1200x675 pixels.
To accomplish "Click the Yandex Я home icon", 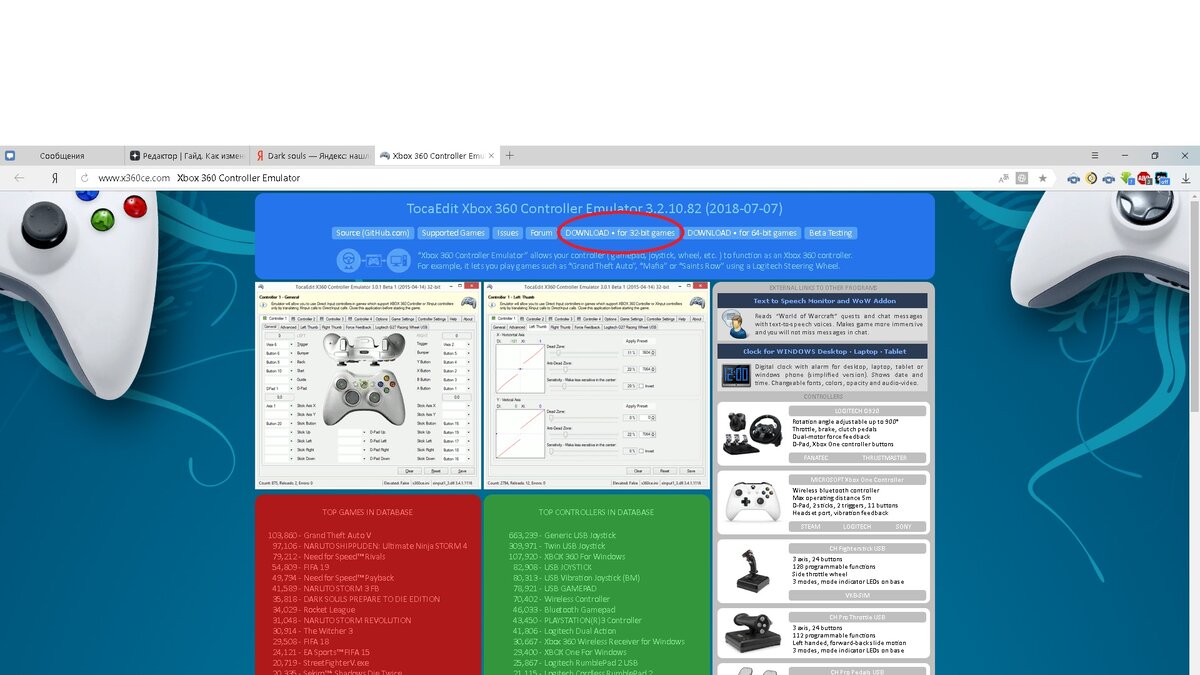I will (x=54, y=178).
